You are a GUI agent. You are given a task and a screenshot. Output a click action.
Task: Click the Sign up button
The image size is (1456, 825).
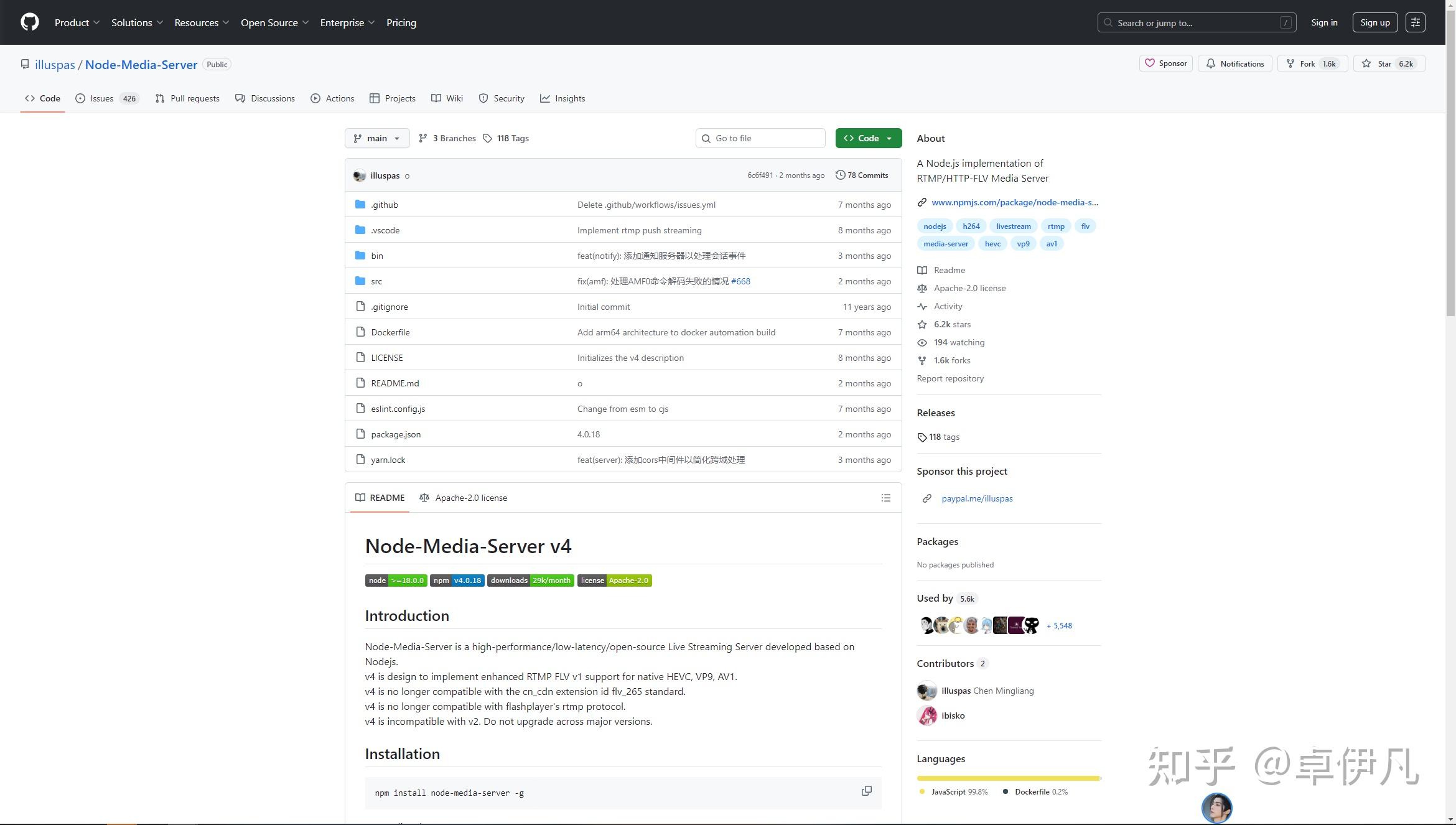pyautogui.click(x=1374, y=22)
